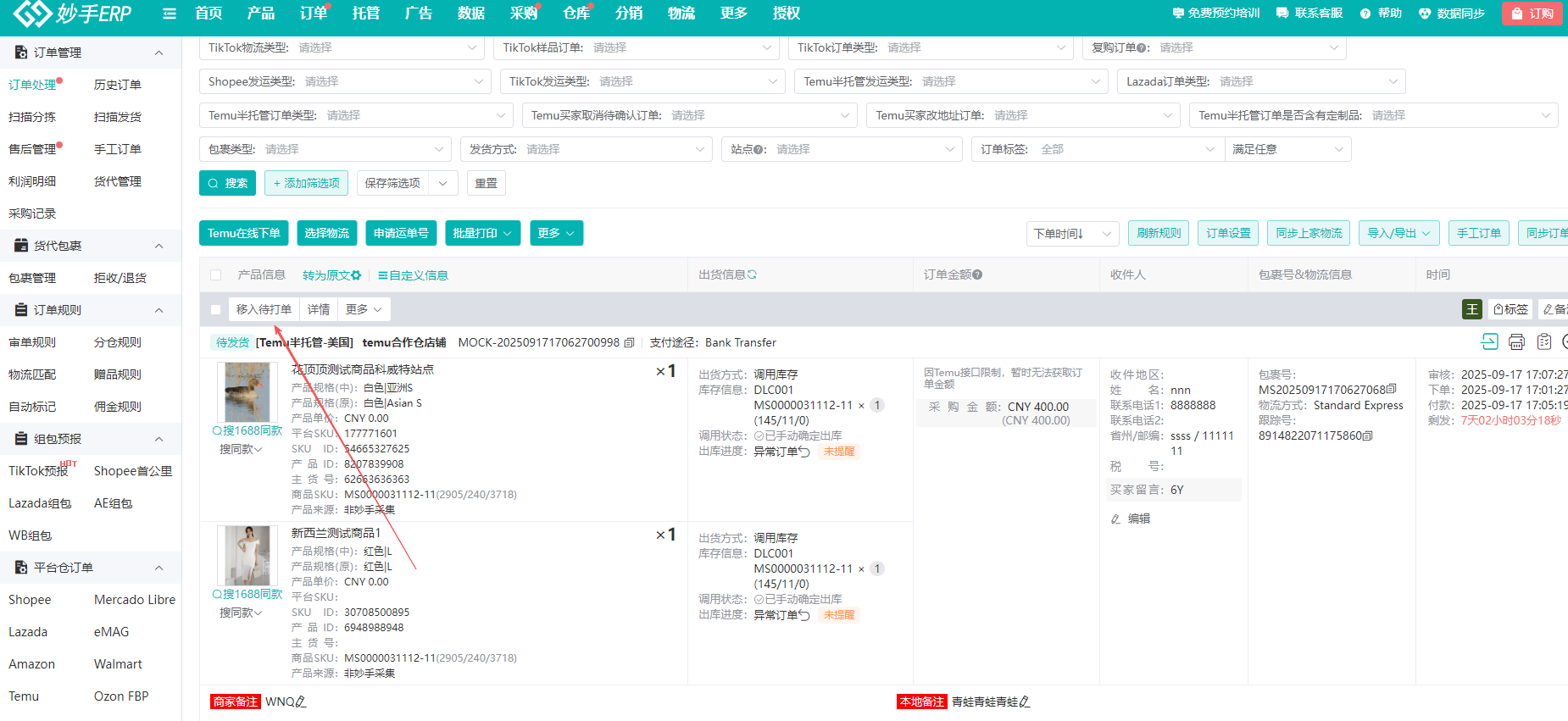This screenshot has width=1568, height=721.
Task: Click the 重置 reset button
Action: pos(487,183)
